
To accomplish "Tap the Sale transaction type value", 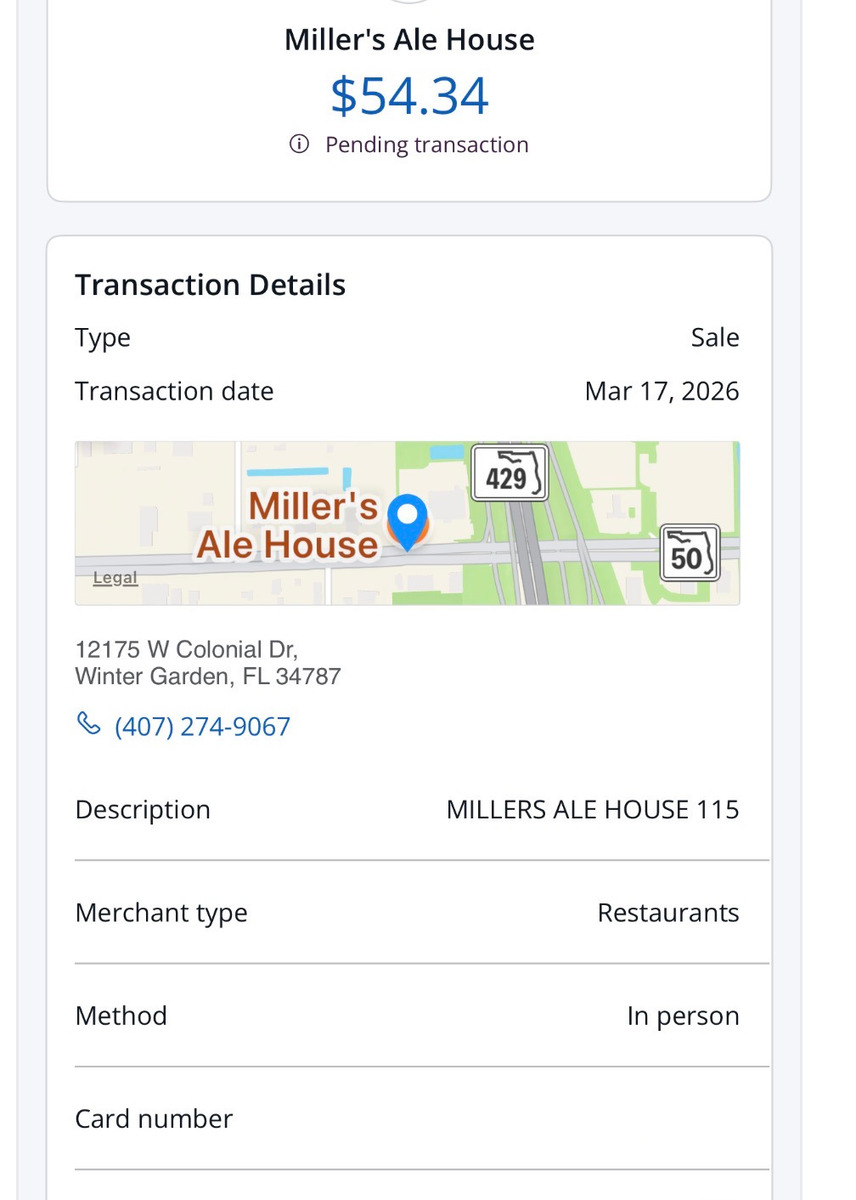I will (714, 338).
